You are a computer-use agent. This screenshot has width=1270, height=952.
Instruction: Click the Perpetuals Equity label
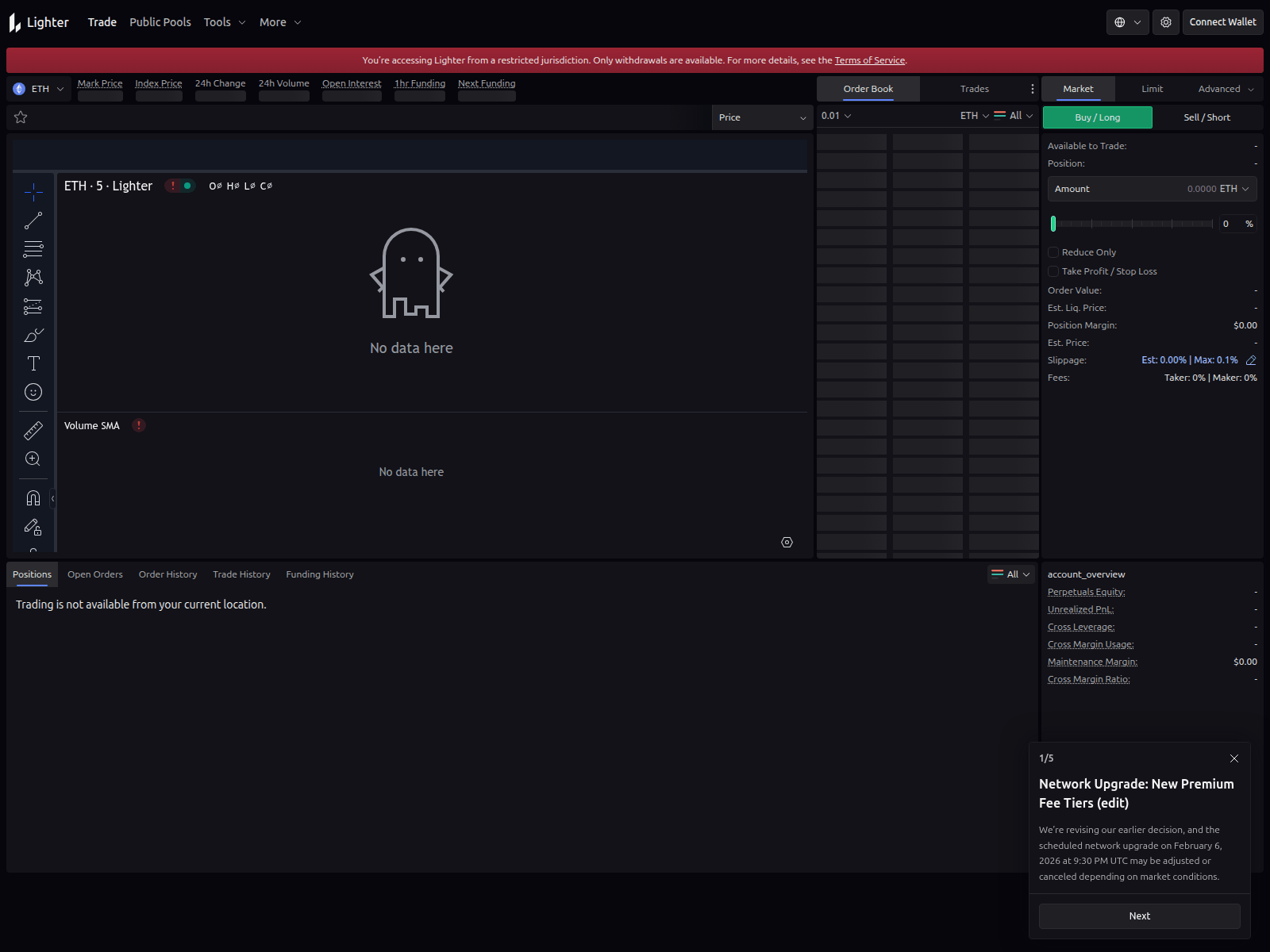1086,592
